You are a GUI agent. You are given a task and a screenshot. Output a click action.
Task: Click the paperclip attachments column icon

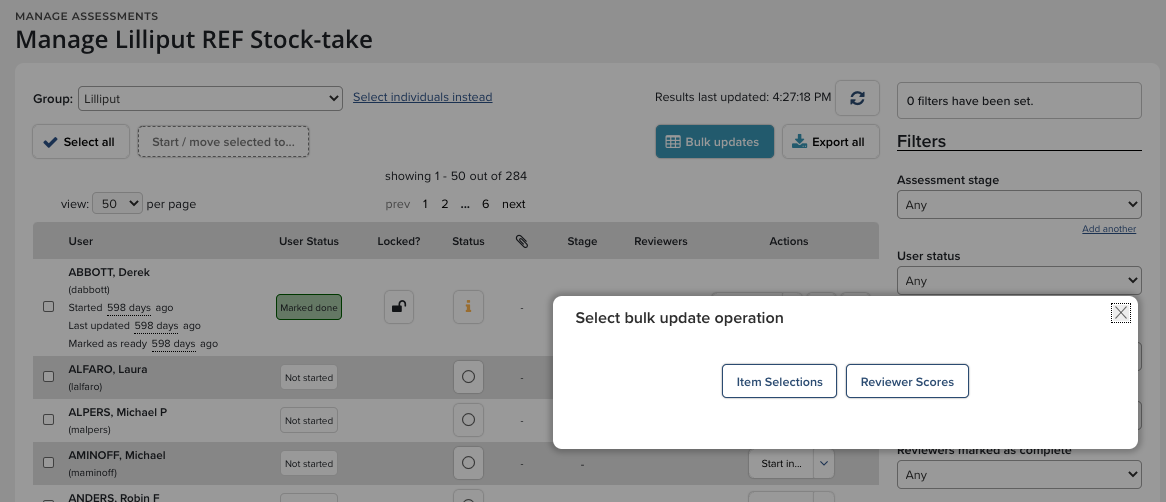click(x=521, y=241)
